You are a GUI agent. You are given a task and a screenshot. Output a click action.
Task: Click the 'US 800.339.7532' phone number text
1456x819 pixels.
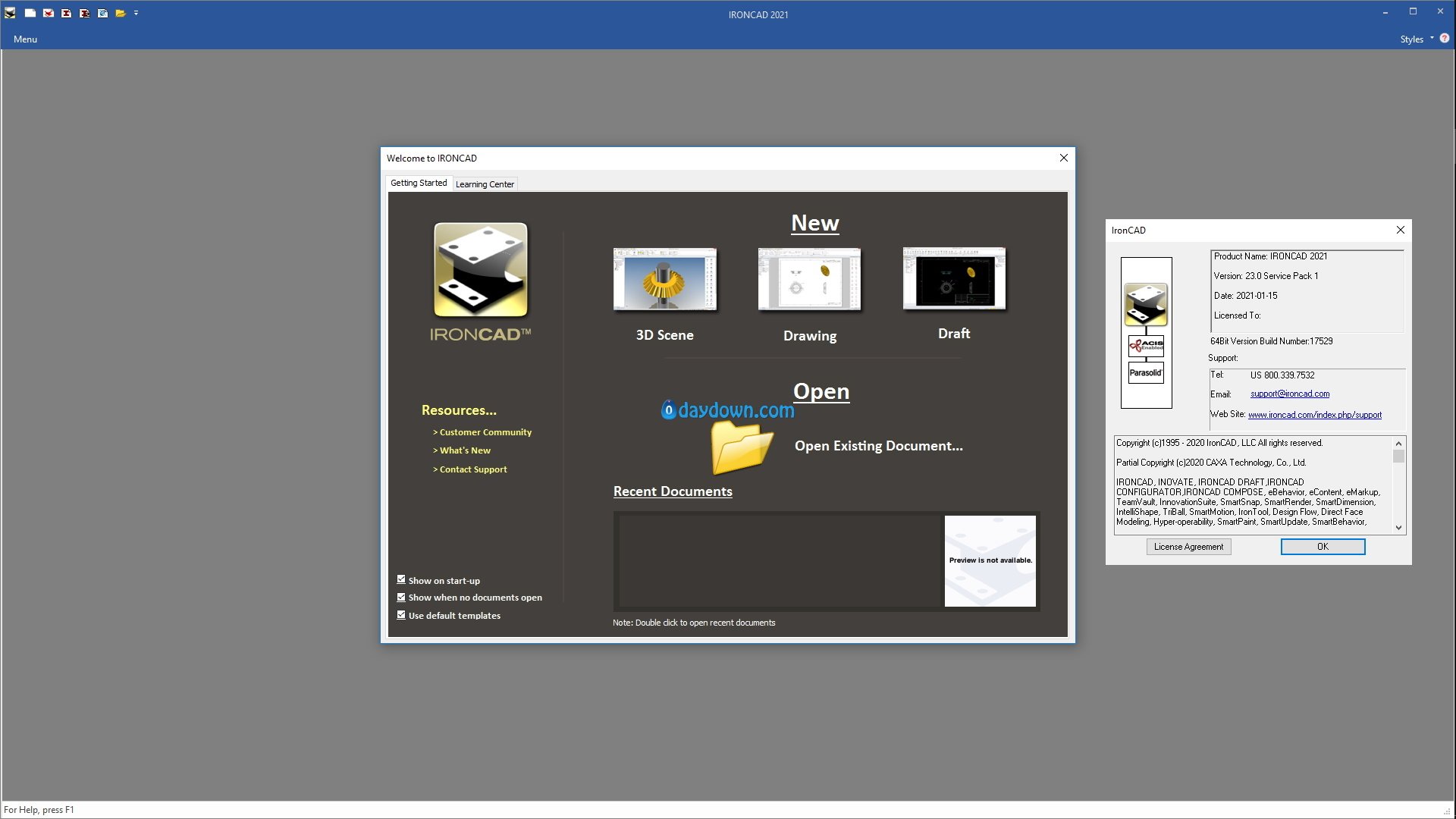[1282, 375]
